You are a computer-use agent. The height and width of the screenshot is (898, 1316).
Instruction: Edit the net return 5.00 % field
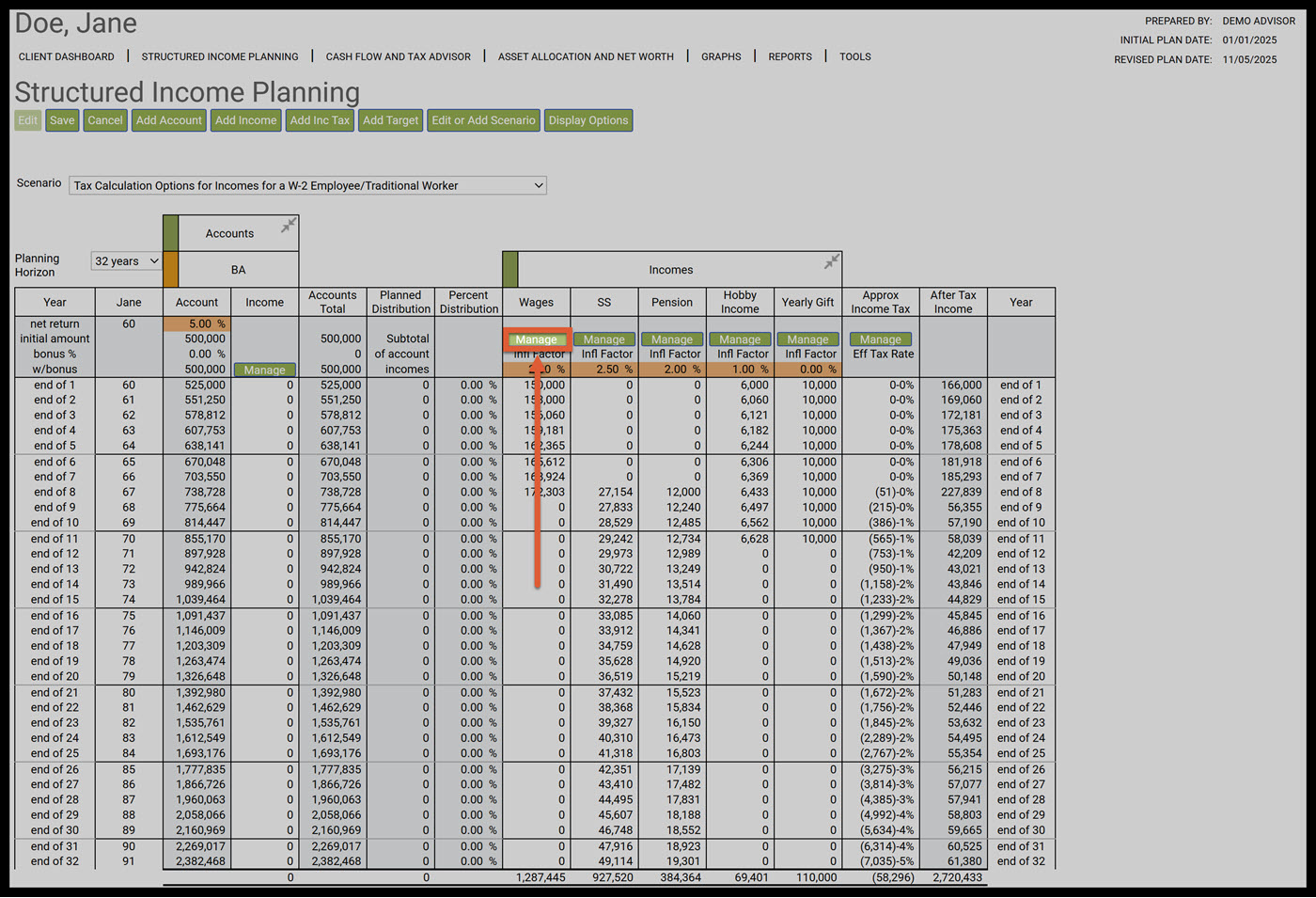coord(196,323)
